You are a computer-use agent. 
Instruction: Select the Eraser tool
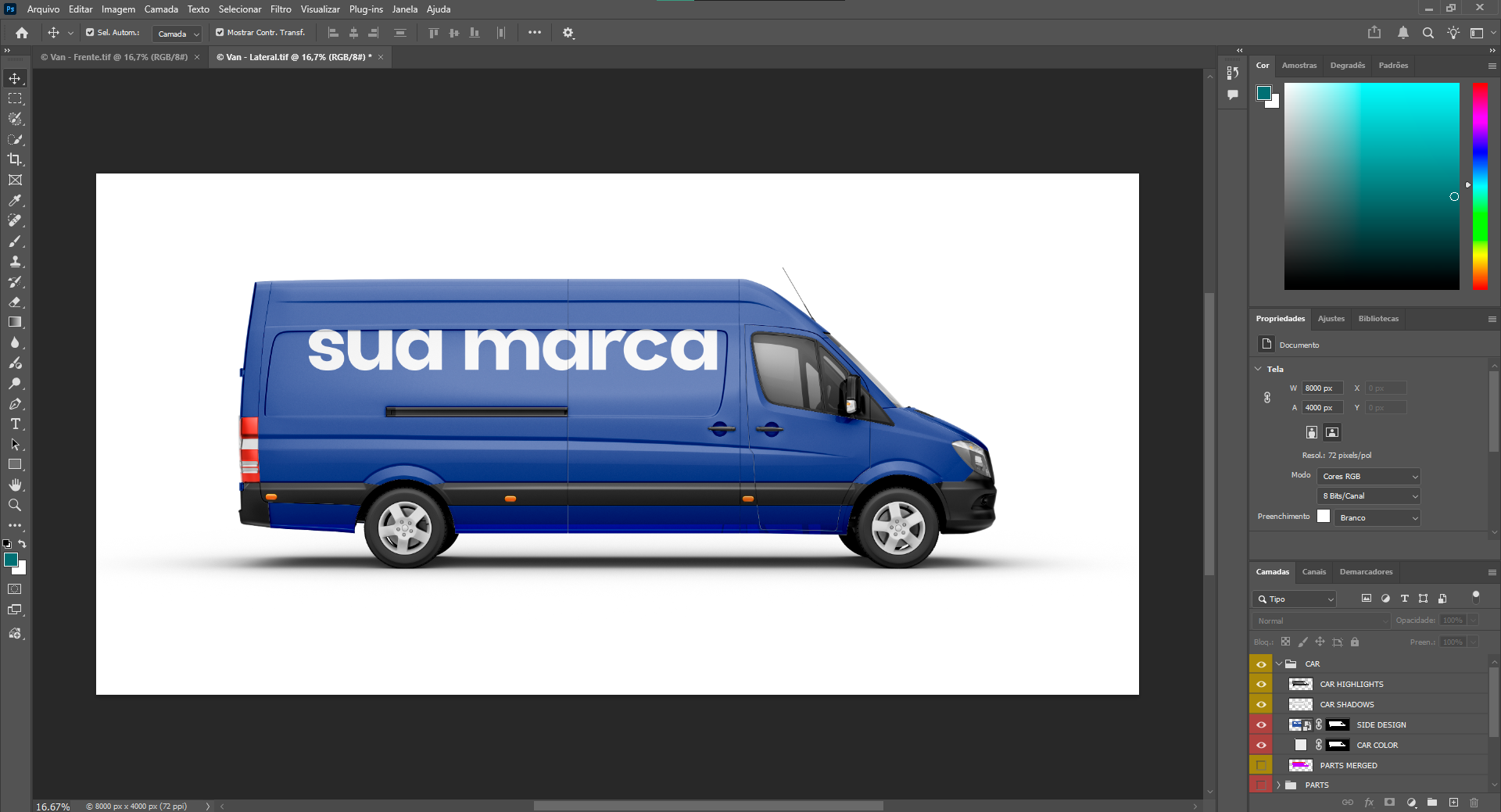click(15, 302)
